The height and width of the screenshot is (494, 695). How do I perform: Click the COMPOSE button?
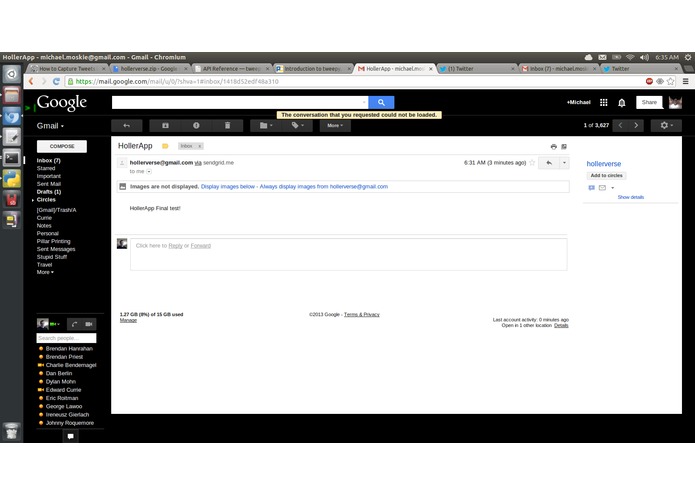pos(62,146)
